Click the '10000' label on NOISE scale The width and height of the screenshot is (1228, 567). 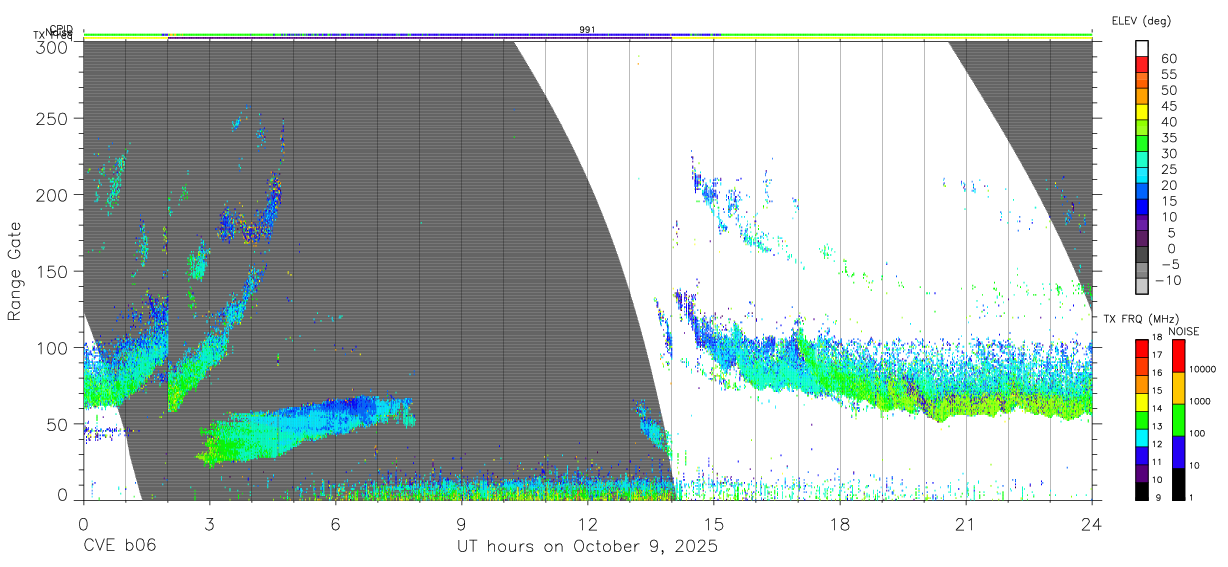(1203, 369)
